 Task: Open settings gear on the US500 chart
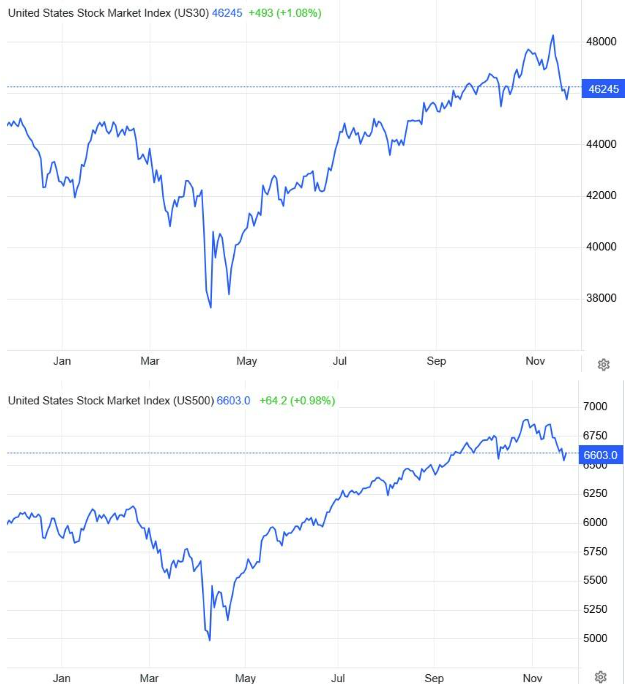click(x=603, y=677)
